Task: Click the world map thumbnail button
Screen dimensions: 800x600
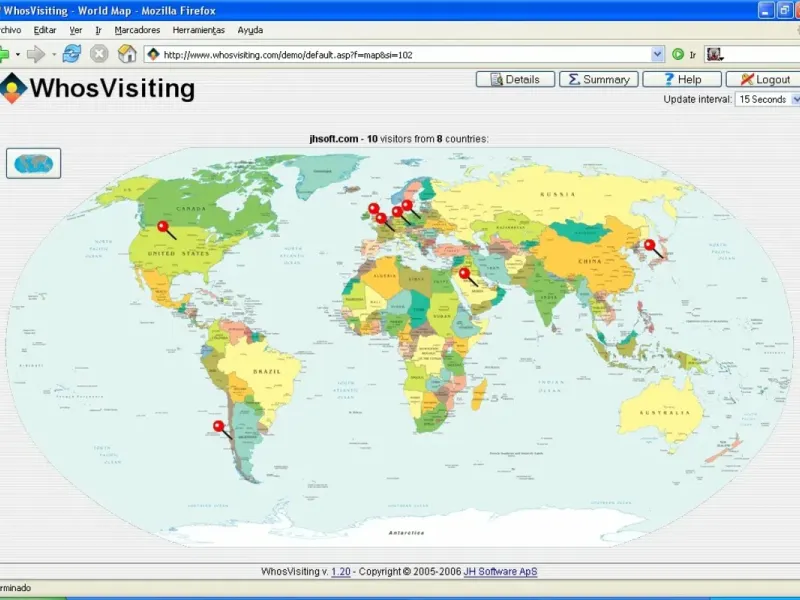Action: pyautogui.click(x=34, y=163)
